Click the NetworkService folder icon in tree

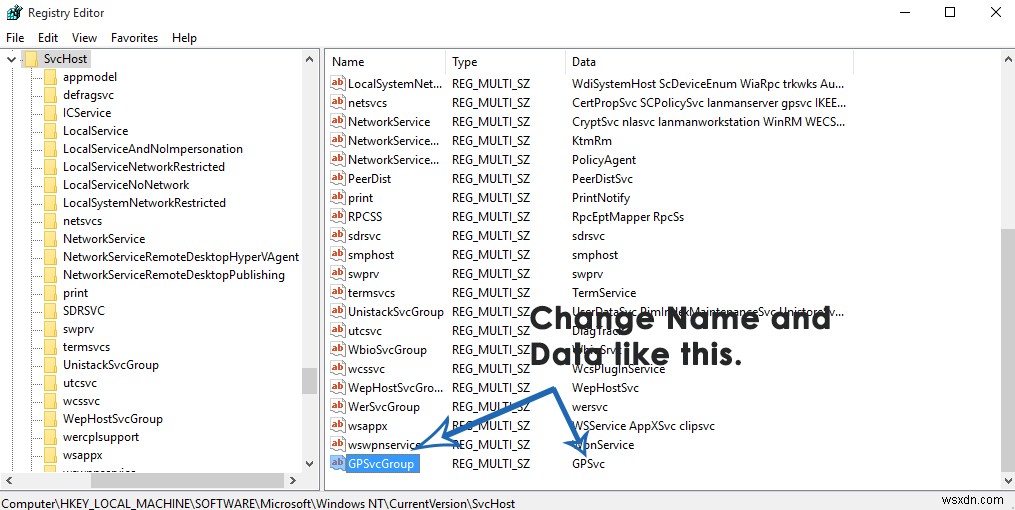coord(50,239)
